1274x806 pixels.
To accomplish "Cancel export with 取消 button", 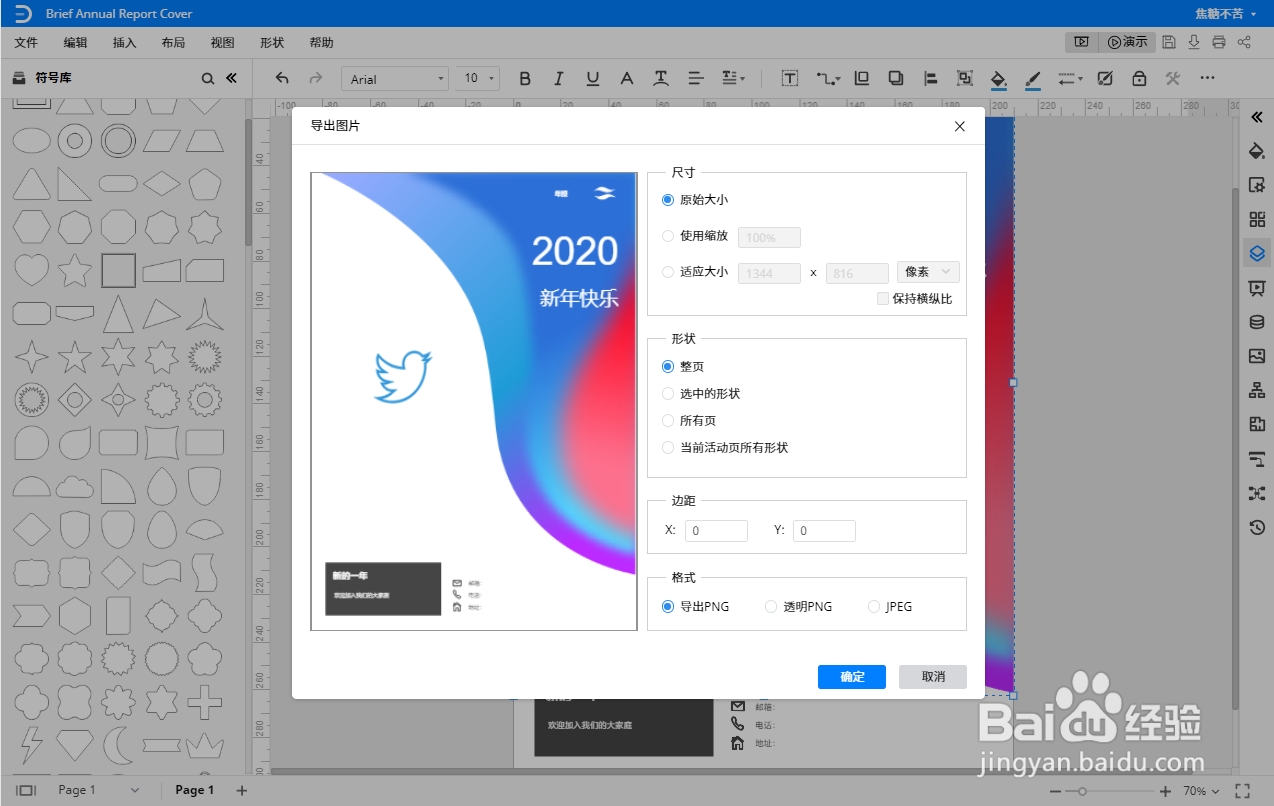I will (x=933, y=677).
